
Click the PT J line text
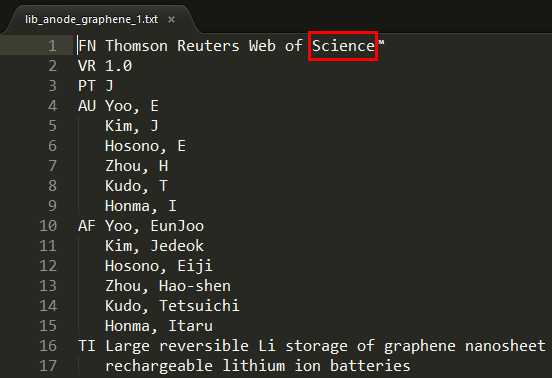[x=96, y=86]
